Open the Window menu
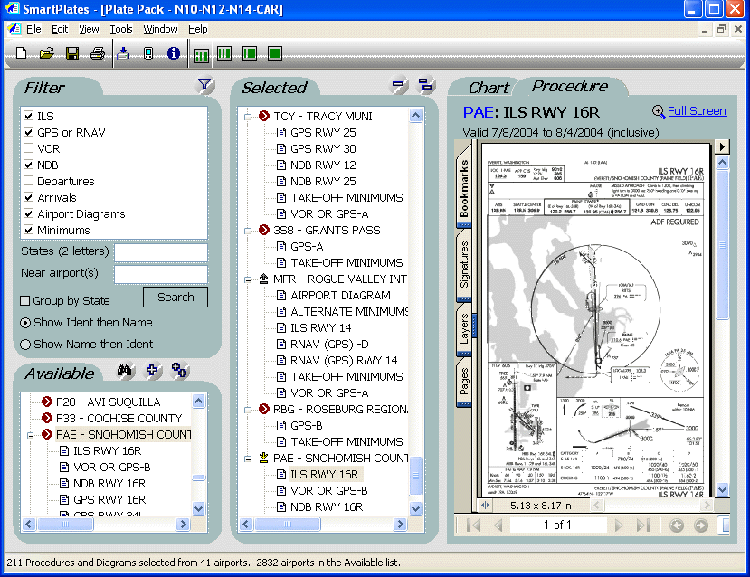 (x=160, y=29)
